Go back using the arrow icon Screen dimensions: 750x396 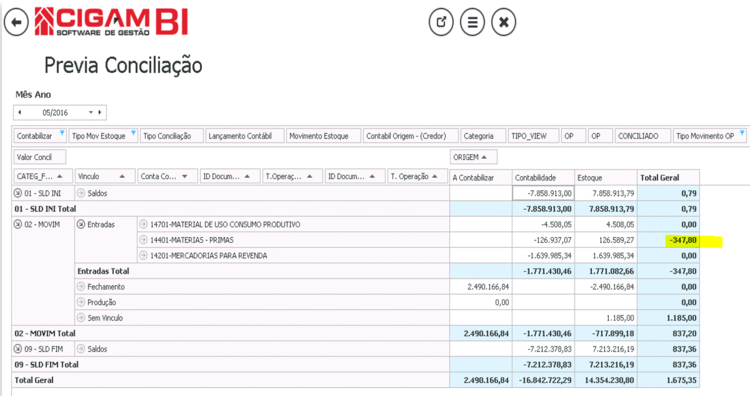pyautogui.click(x=16, y=22)
